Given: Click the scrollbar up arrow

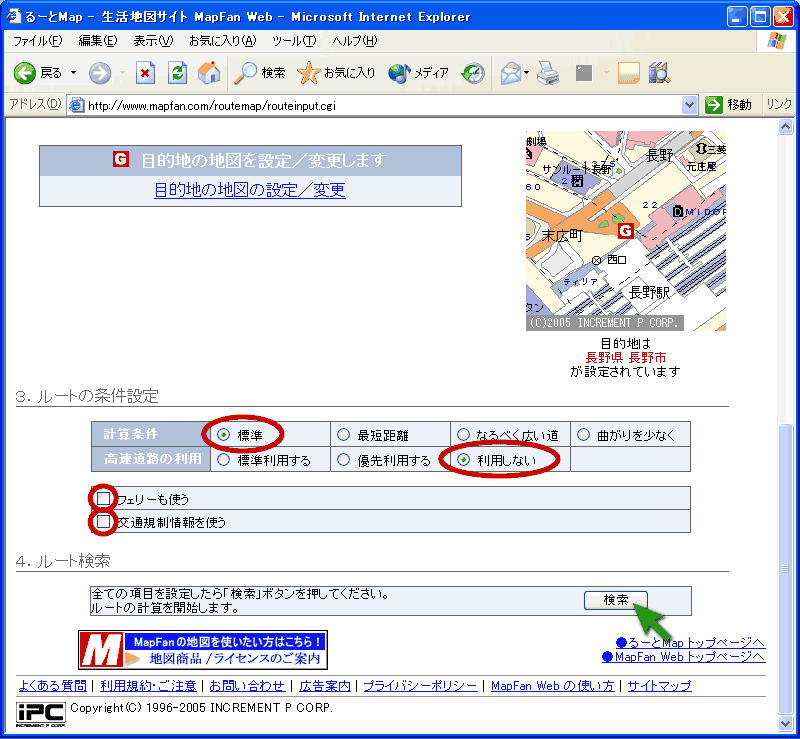Looking at the screenshot, I should (x=785, y=126).
